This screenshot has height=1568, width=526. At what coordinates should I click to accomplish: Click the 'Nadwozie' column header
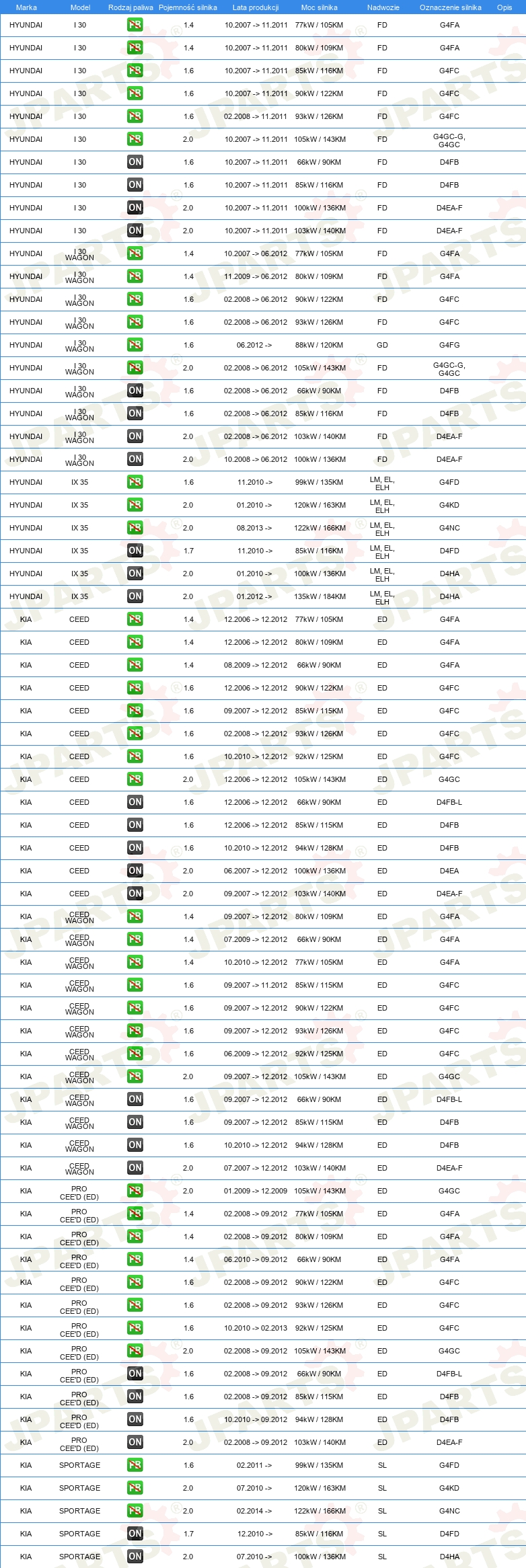point(383,7)
